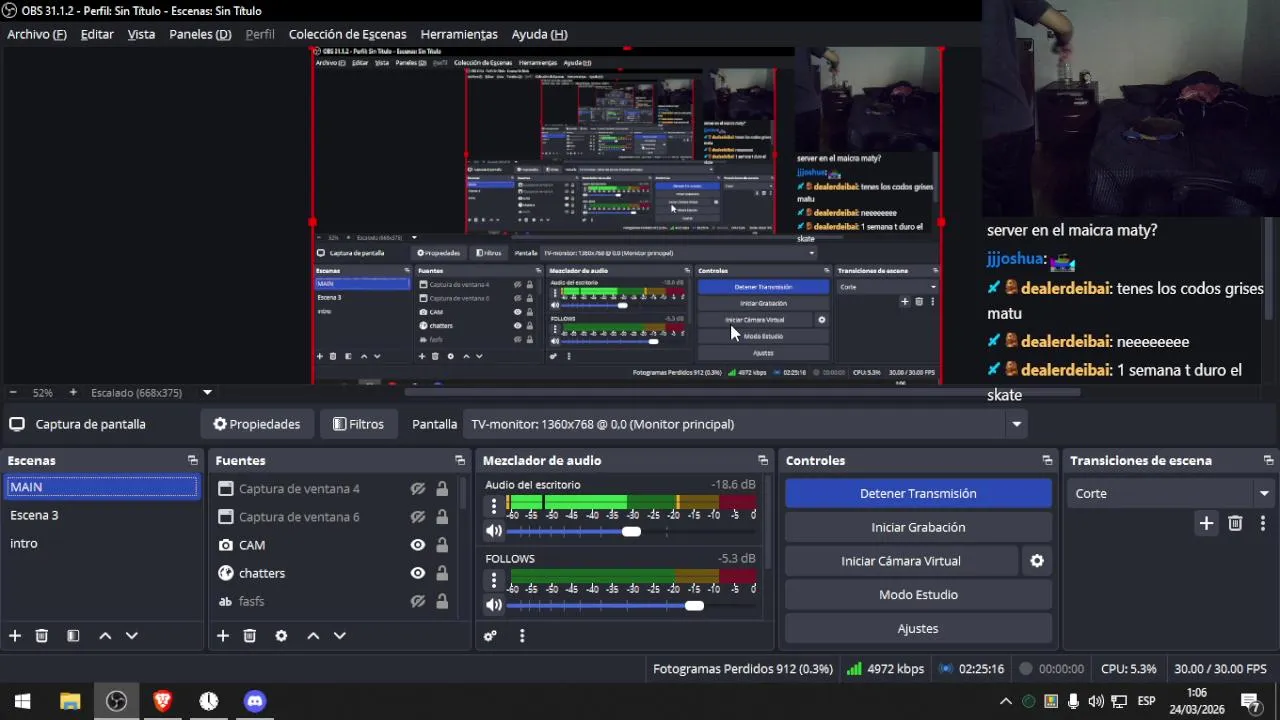Hide the chatters source
The height and width of the screenshot is (720, 1280).
pyautogui.click(x=418, y=573)
